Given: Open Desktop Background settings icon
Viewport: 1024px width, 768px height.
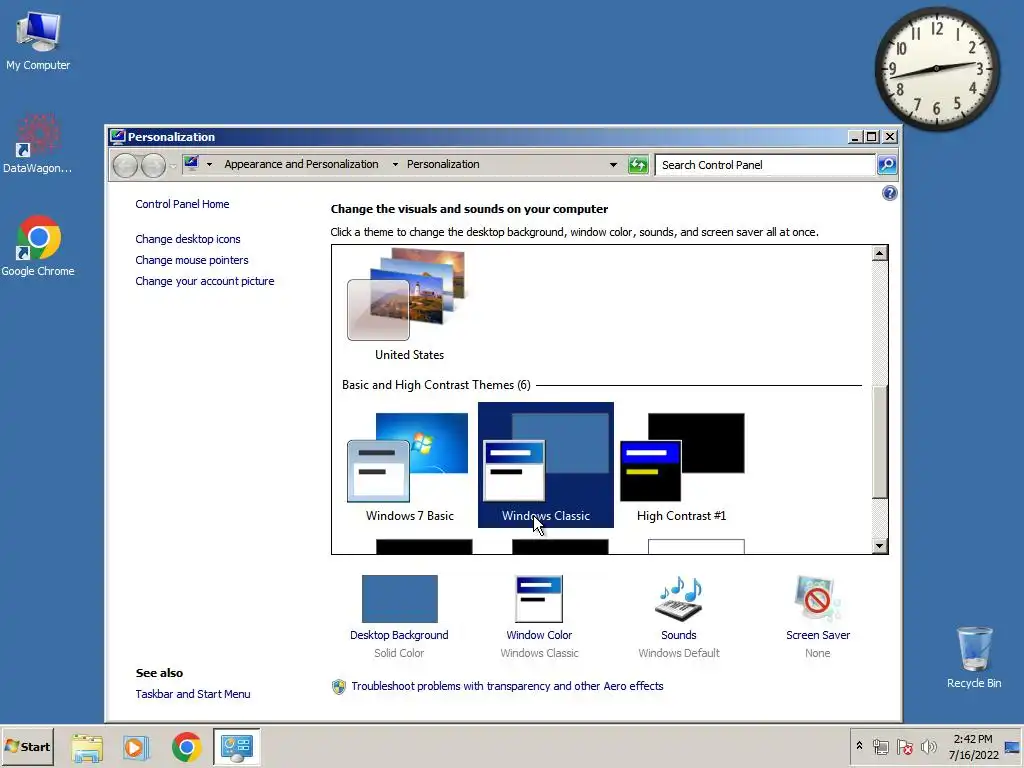Looking at the screenshot, I should coord(400,599).
